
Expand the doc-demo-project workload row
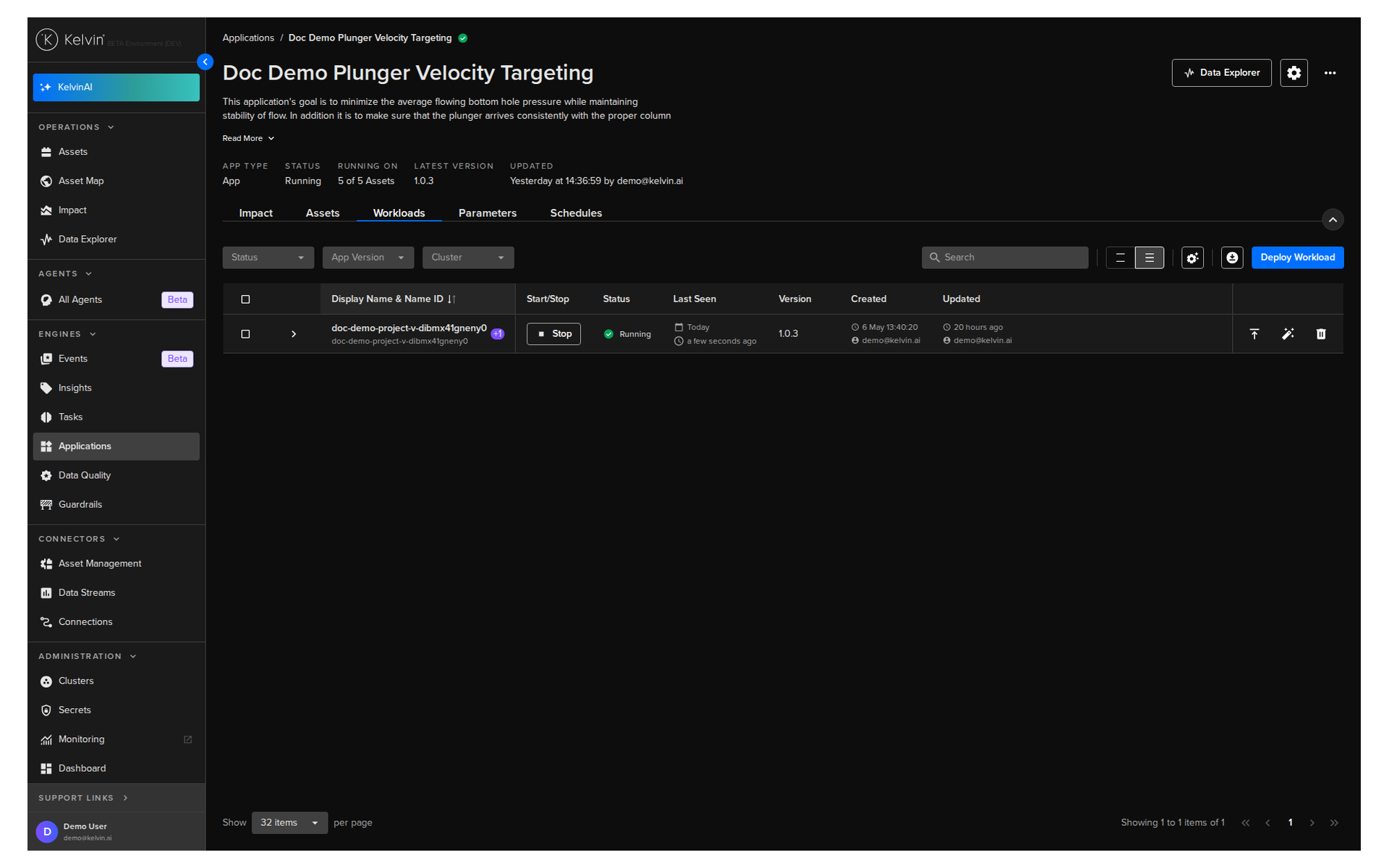[x=294, y=334]
